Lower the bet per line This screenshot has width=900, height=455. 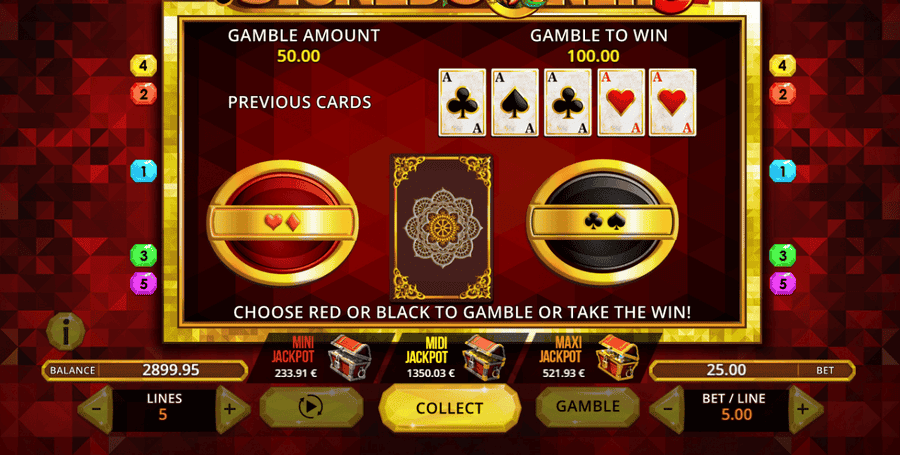point(668,410)
